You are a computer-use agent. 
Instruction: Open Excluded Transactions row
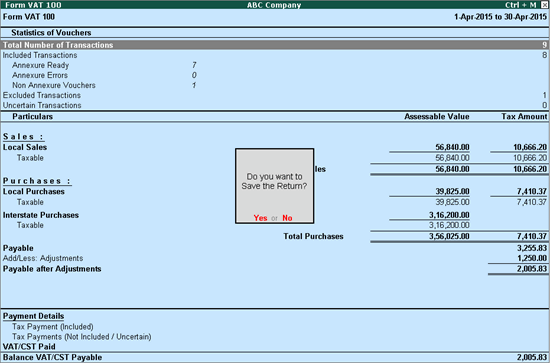click(275, 95)
